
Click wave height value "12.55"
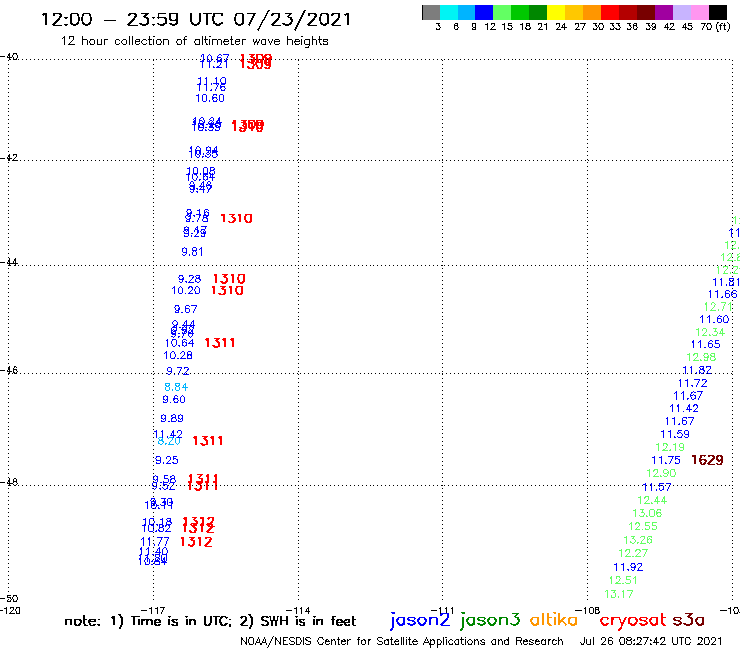click(643, 526)
